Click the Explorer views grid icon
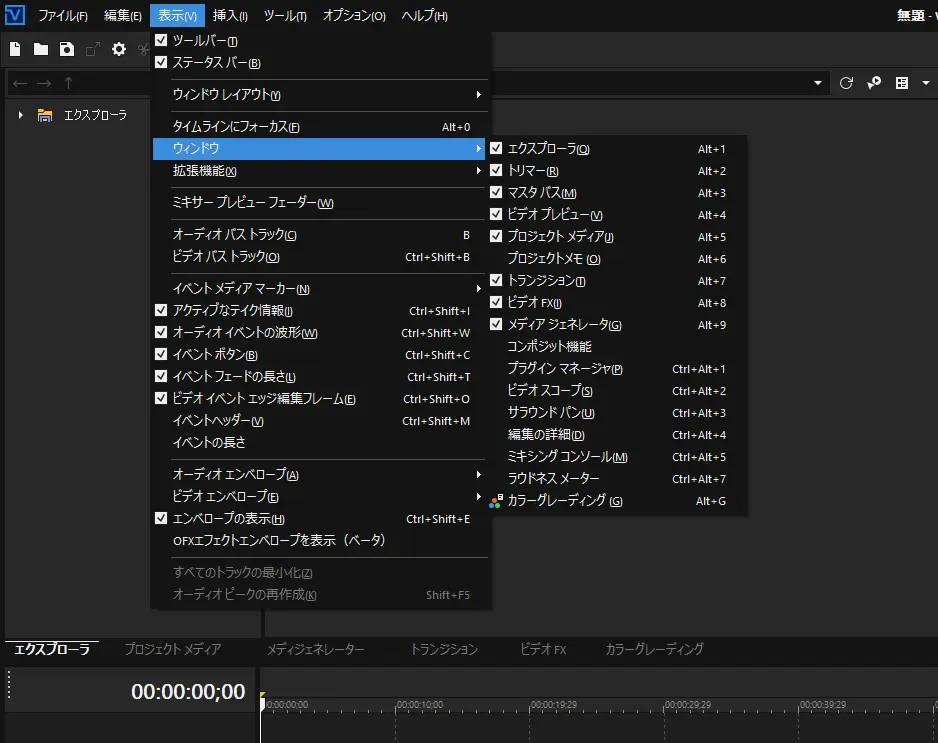 click(x=902, y=83)
